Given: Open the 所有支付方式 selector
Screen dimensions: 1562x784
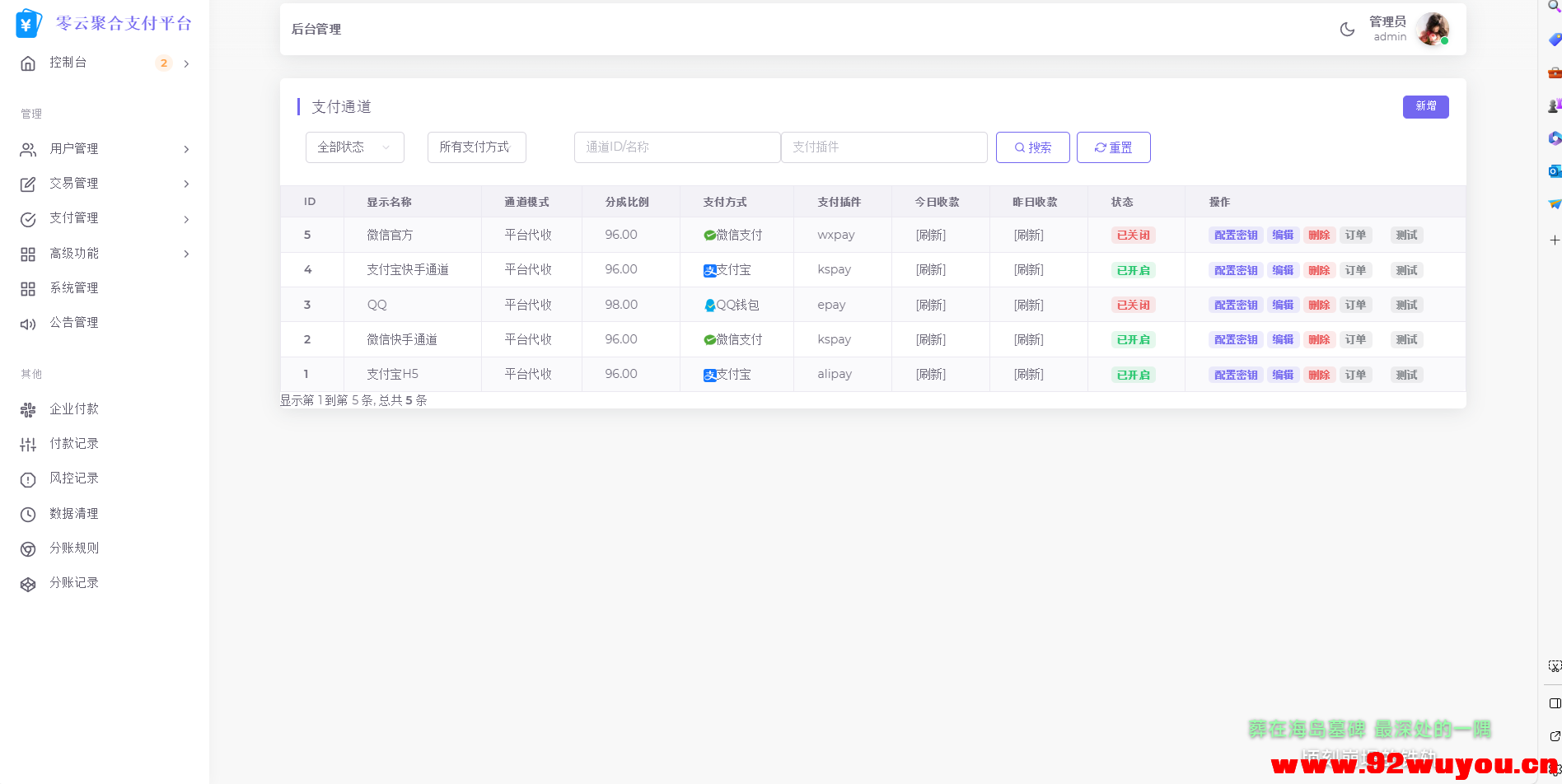Looking at the screenshot, I should click(475, 147).
